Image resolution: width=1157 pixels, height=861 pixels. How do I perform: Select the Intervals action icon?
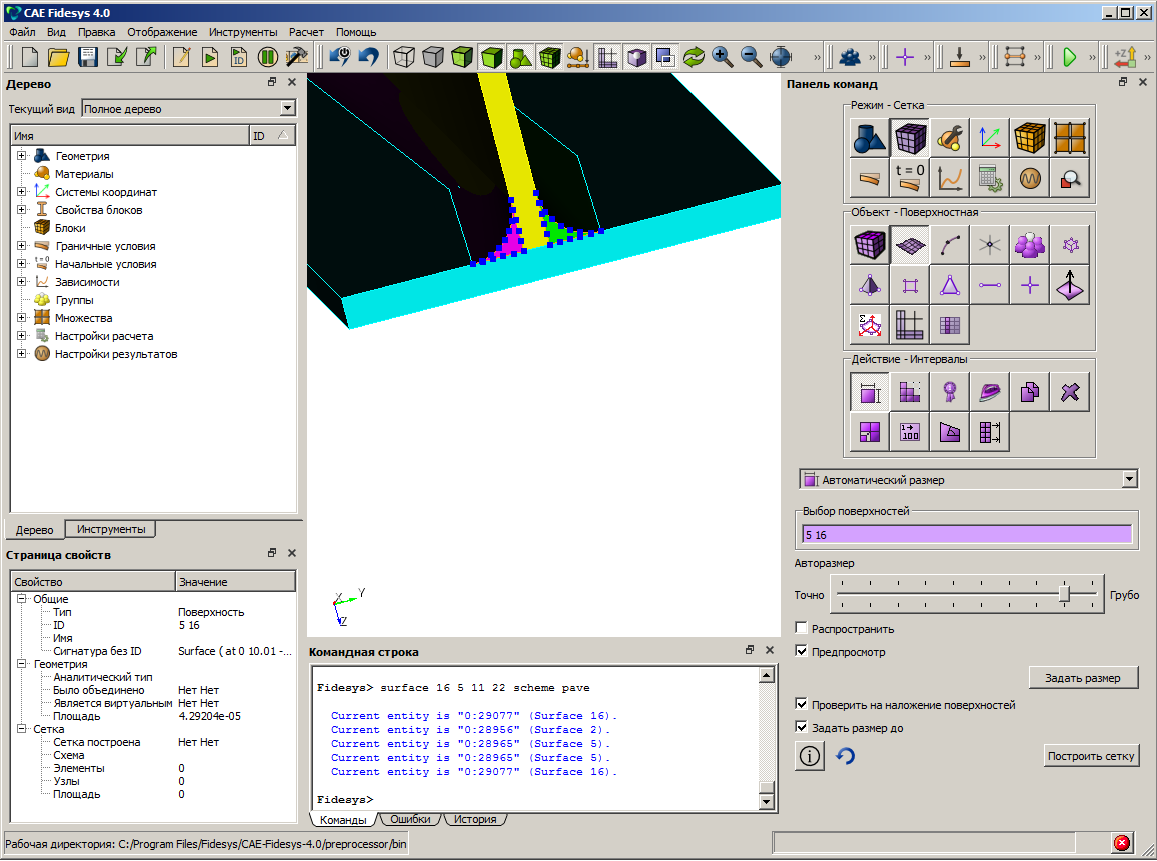pos(870,392)
